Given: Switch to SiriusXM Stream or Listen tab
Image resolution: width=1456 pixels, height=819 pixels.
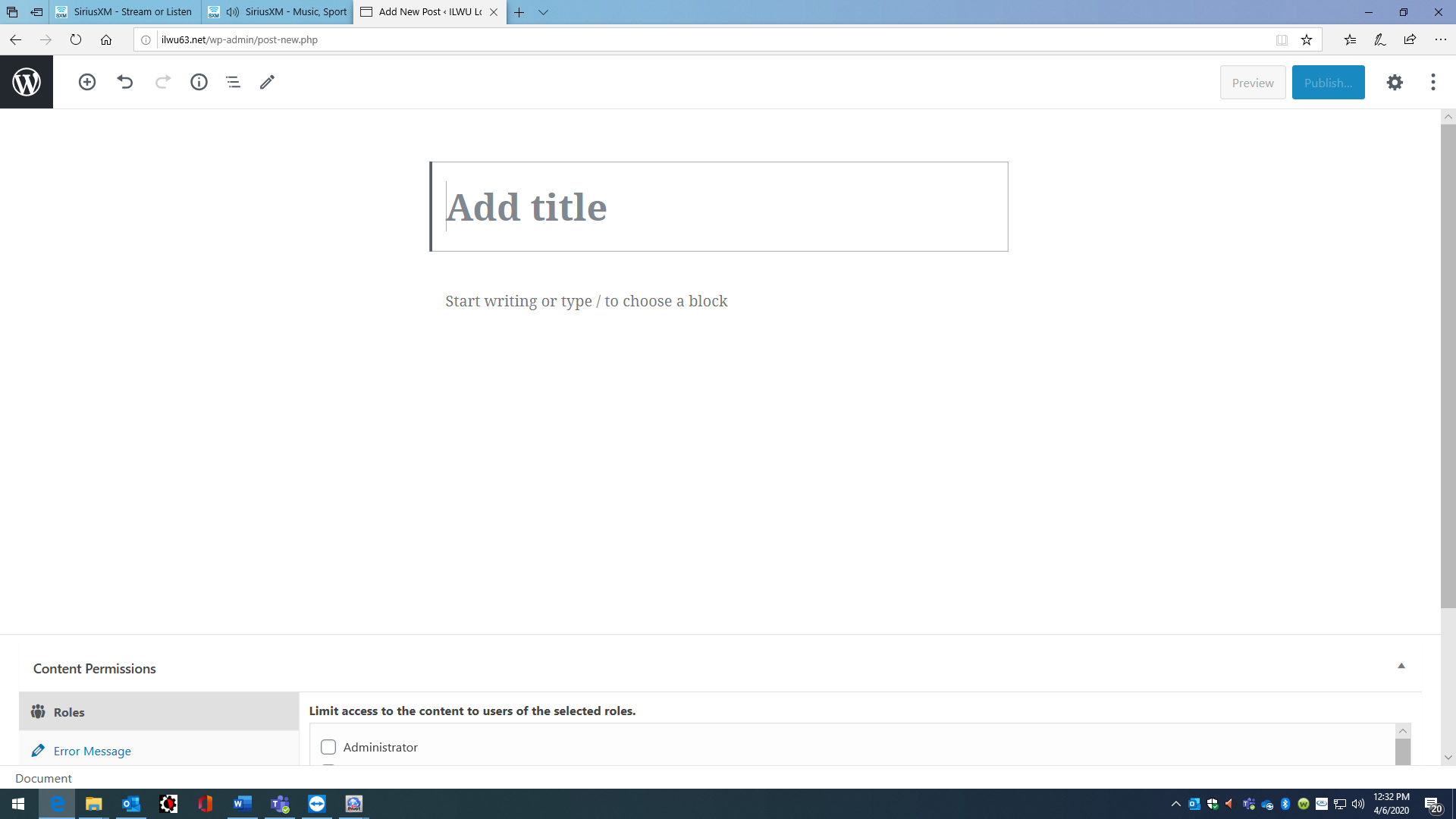Looking at the screenshot, I should click(126, 12).
